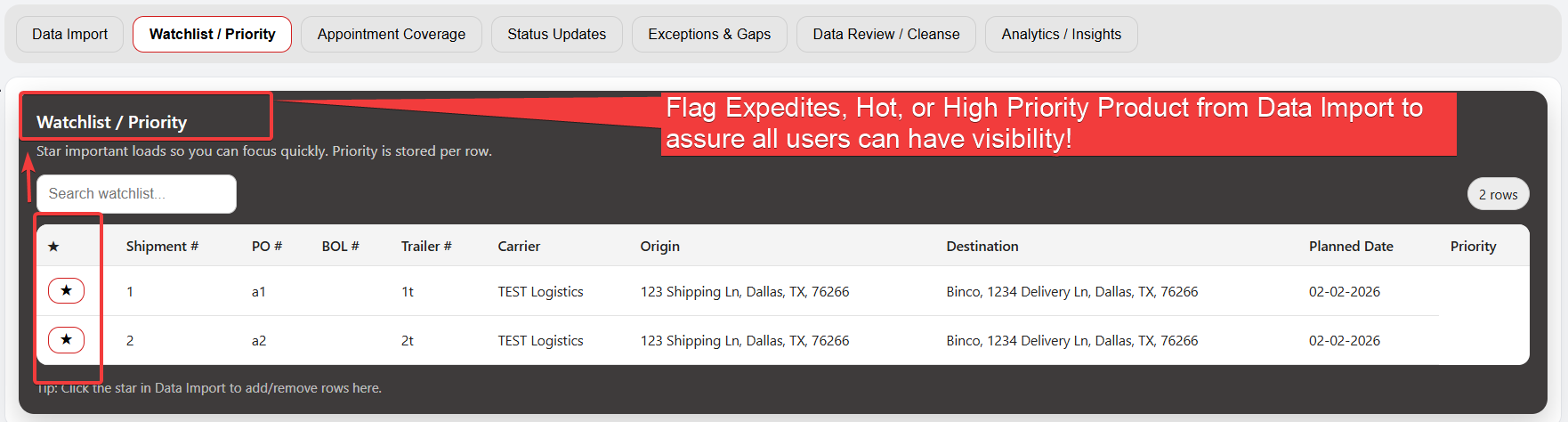Click the Carrier column header
The width and height of the screenshot is (1568, 422).
click(x=519, y=247)
